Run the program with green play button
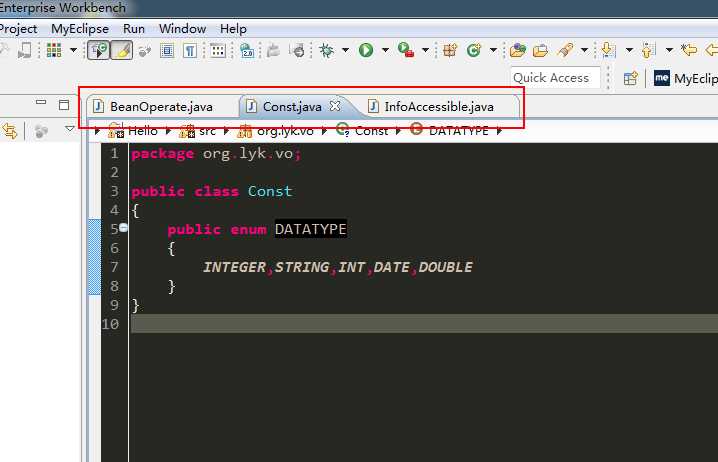The image size is (718, 462). (366, 50)
